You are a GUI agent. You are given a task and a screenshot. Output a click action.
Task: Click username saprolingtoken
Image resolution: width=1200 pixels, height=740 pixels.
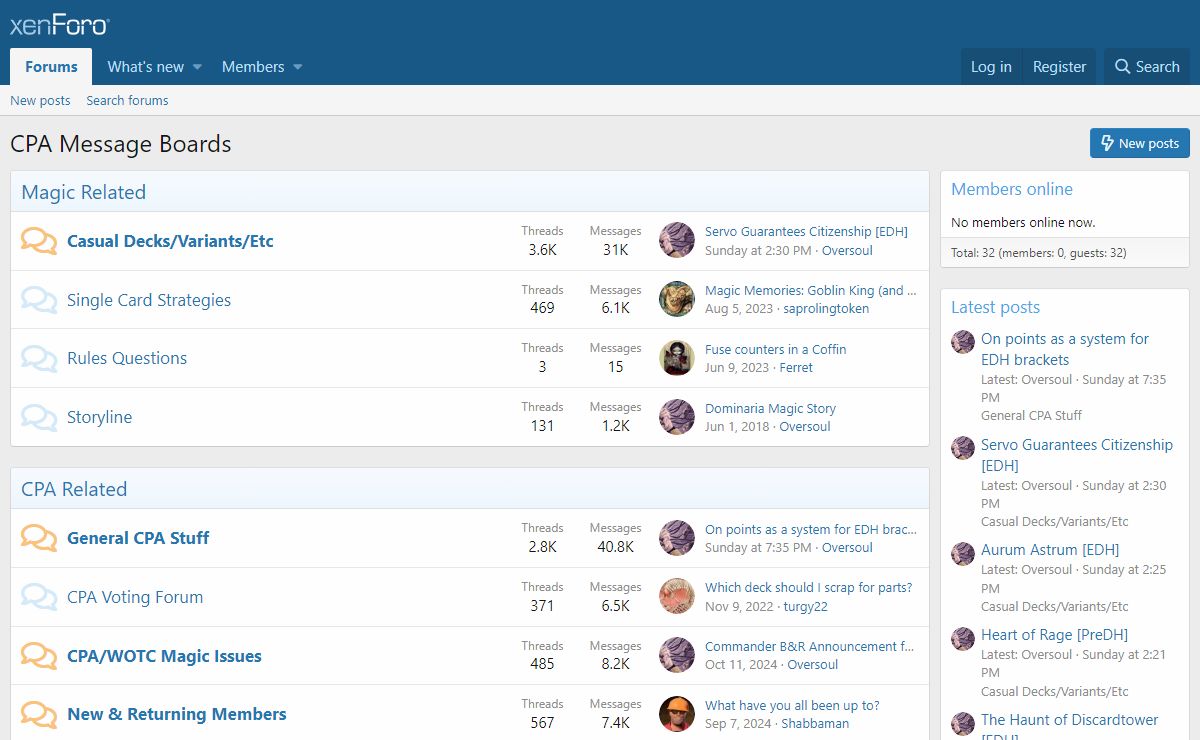826,308
